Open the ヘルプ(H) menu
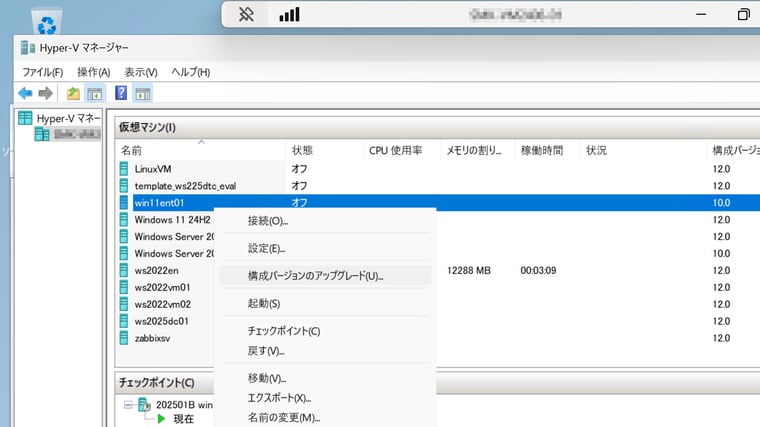Screen dimensions: 760x427 point(190,72)
